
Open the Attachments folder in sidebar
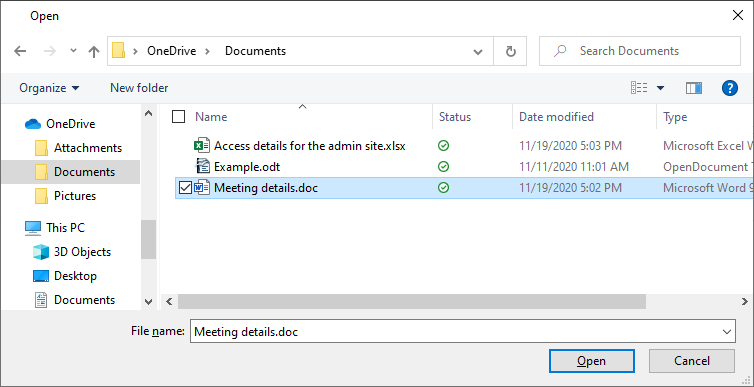point(88,148)
